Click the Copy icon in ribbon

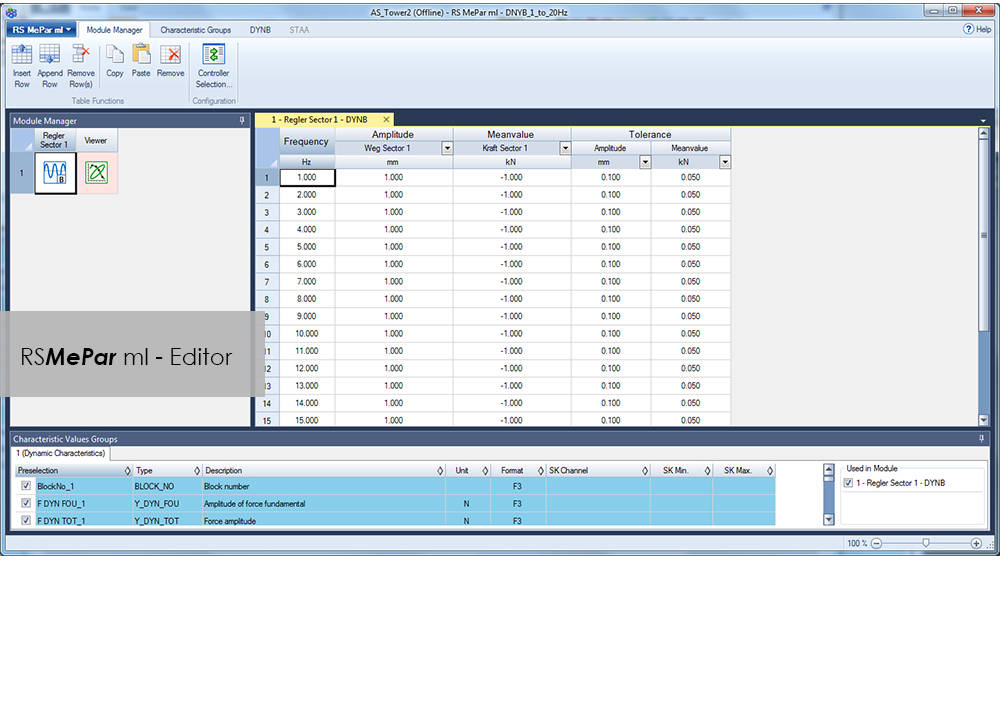coord(115,56)
